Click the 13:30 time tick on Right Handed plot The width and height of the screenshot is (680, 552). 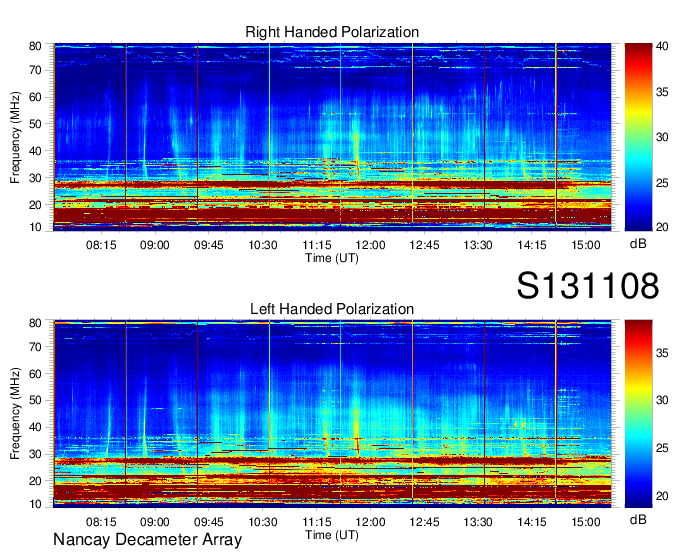(478, 245)
